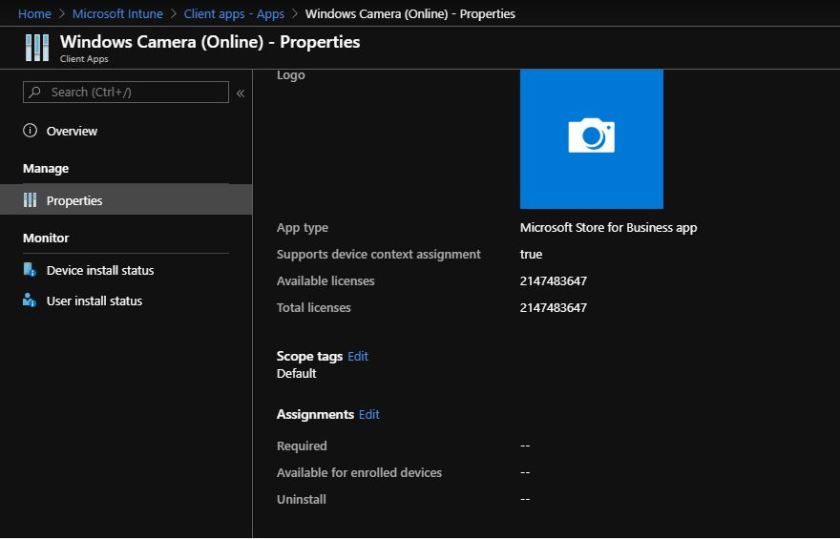
Task: Open Client apps - Apps breadcrumb
Action: click(x=234, y=14)
